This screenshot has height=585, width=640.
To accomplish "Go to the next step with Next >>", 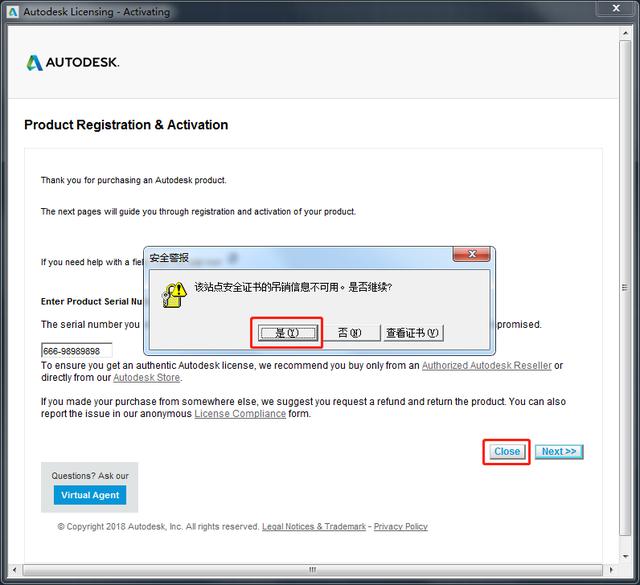I will [558, 451].
